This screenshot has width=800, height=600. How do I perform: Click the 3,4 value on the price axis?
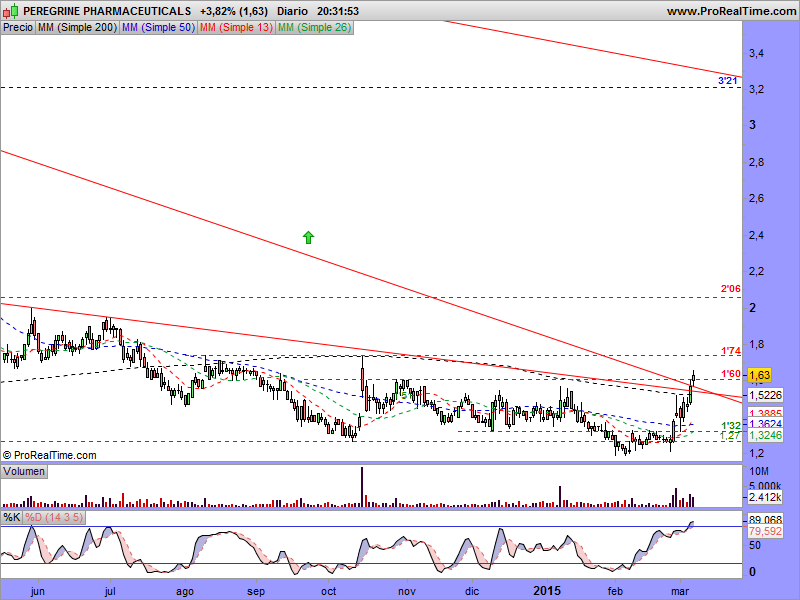click(756, 53)
